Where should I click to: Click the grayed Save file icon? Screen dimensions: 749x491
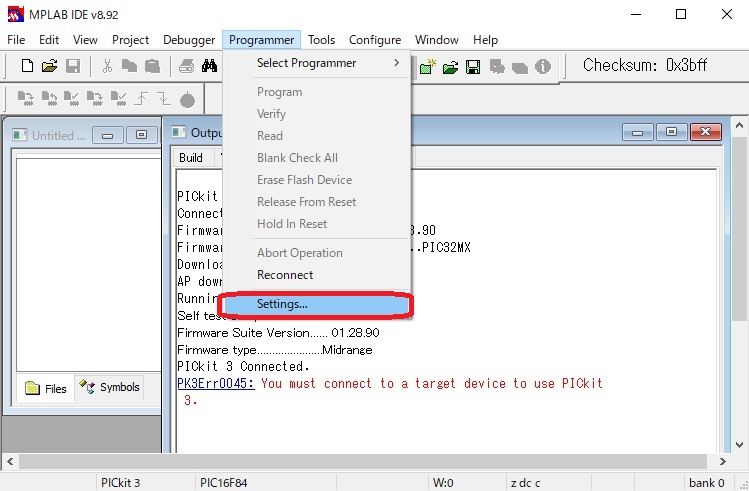(x=73, y=66)
